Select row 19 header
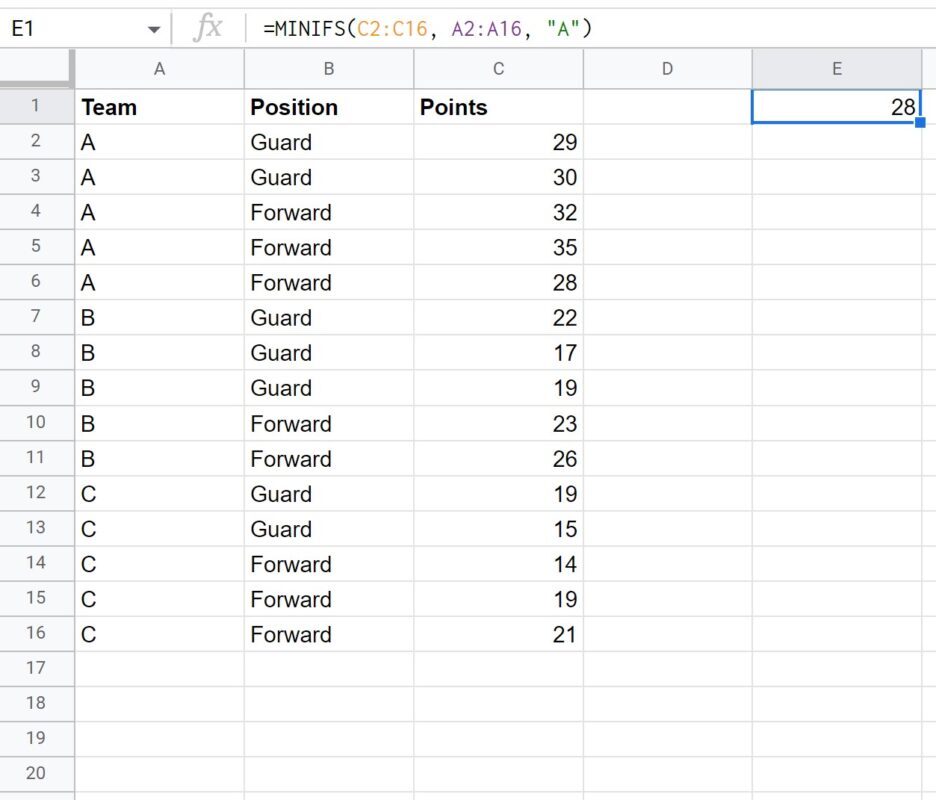The height and width of the screenshot is (800, 936). click(x=36, y=739)
